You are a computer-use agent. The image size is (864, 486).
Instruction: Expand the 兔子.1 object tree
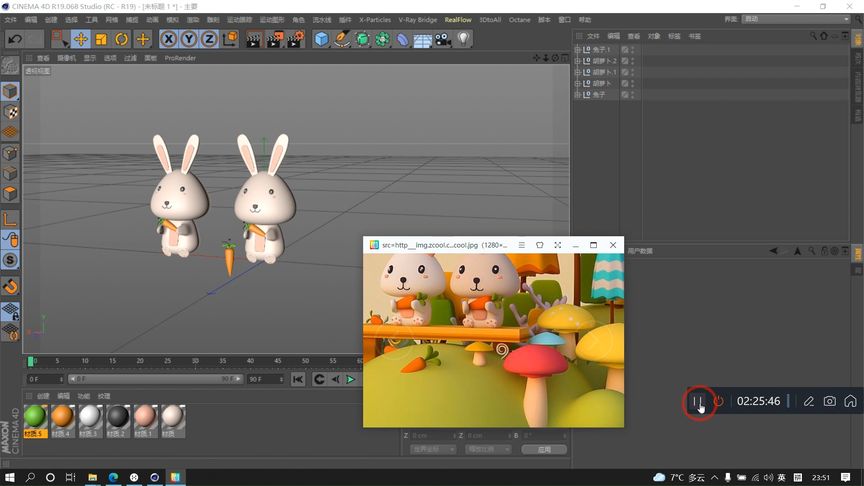[577, 49]
